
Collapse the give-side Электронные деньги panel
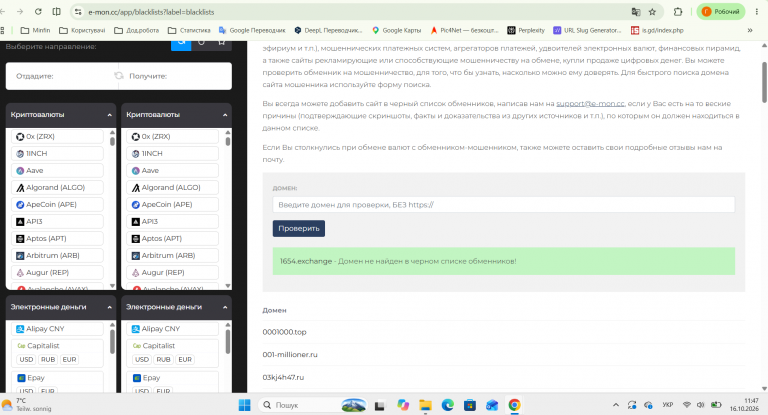click(x=109, y=307)
